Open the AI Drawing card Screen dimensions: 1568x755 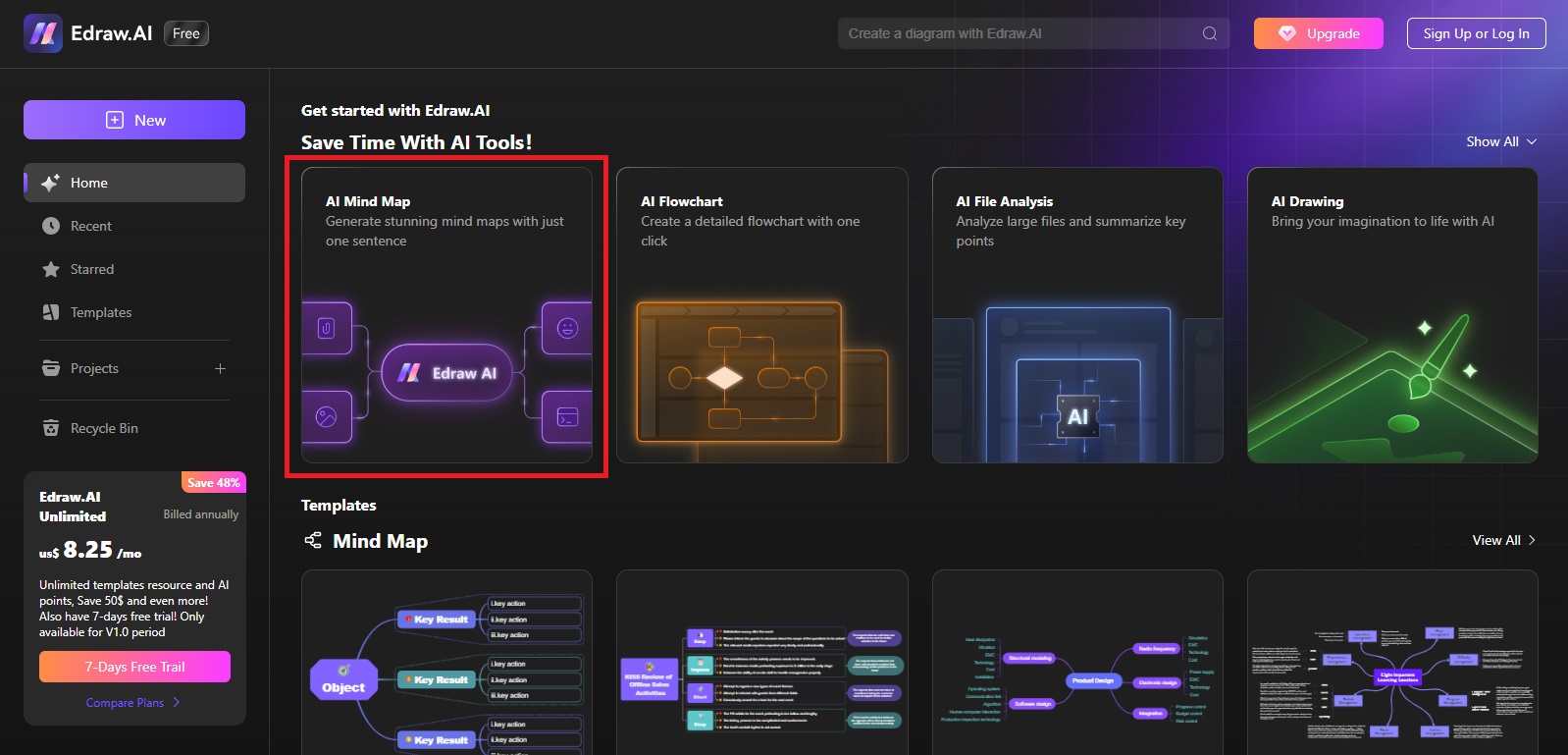click(1392, 315)
